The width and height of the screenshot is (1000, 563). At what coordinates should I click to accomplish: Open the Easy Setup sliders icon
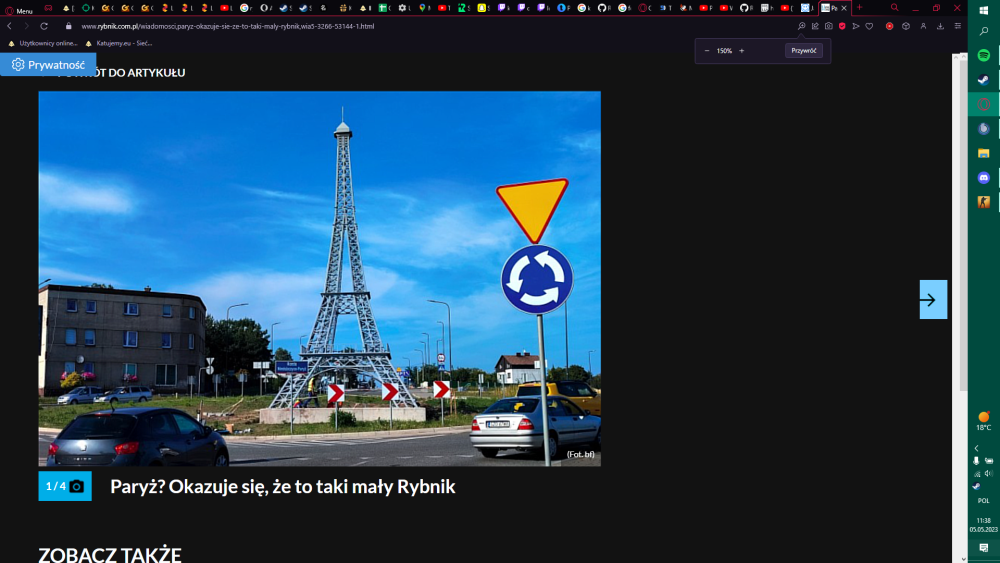(x=957, y=26)
